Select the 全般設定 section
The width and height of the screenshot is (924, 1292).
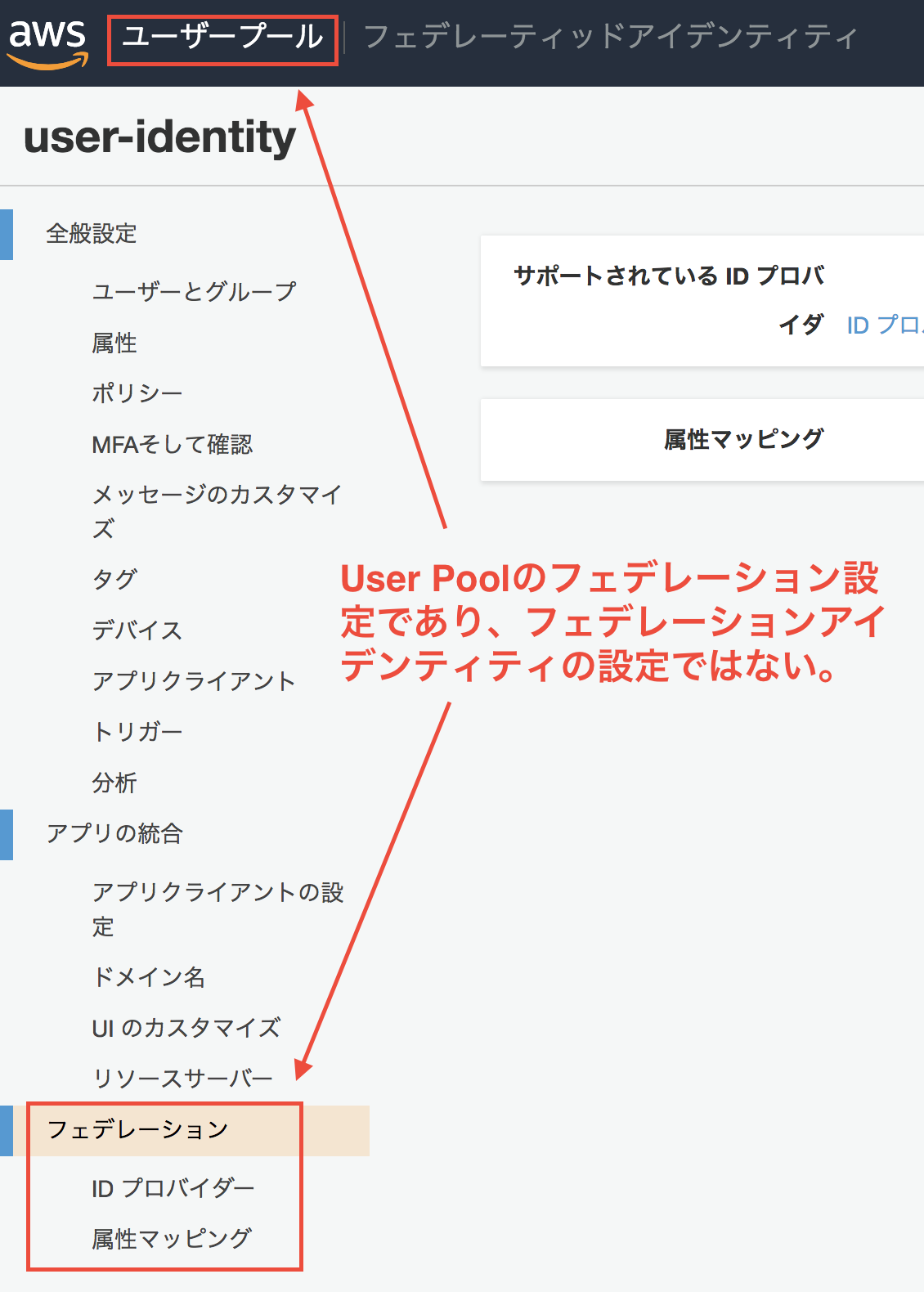(92, 234)
